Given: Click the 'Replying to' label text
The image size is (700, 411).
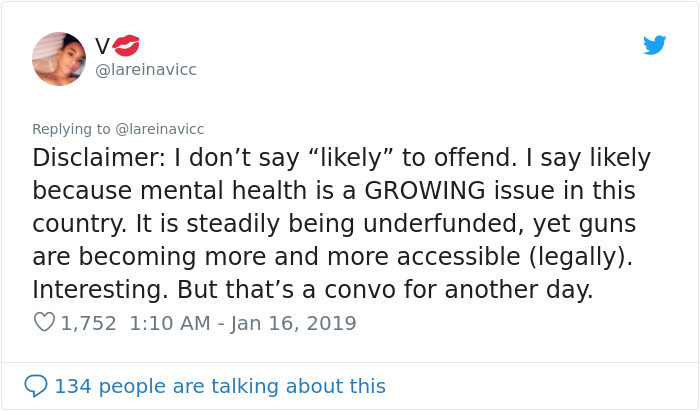Looking at the screenshot, I should [x=71, y=129].
